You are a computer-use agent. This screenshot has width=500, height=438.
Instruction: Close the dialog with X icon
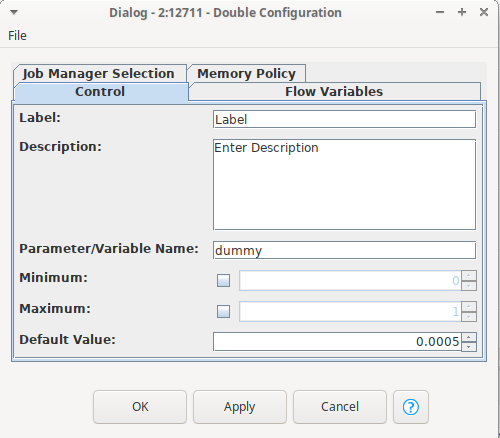(x=484, y=12)
